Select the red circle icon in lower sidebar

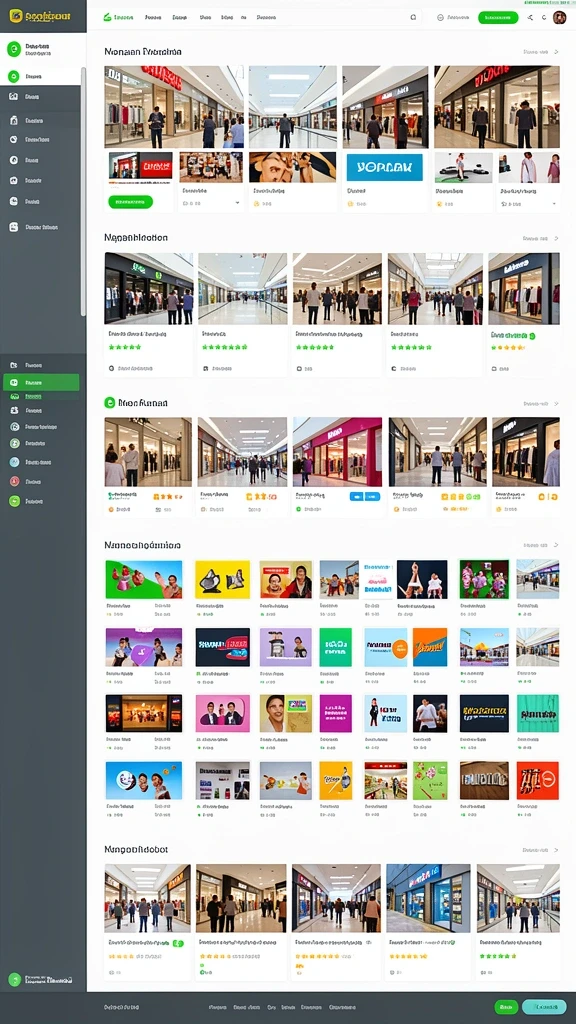point(14,481)
